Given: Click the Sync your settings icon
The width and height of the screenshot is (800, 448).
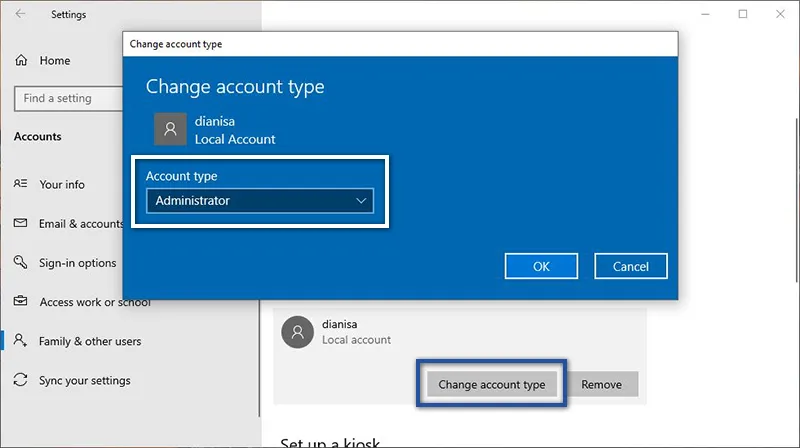Looking at the screenshot, I should point(20,380).
